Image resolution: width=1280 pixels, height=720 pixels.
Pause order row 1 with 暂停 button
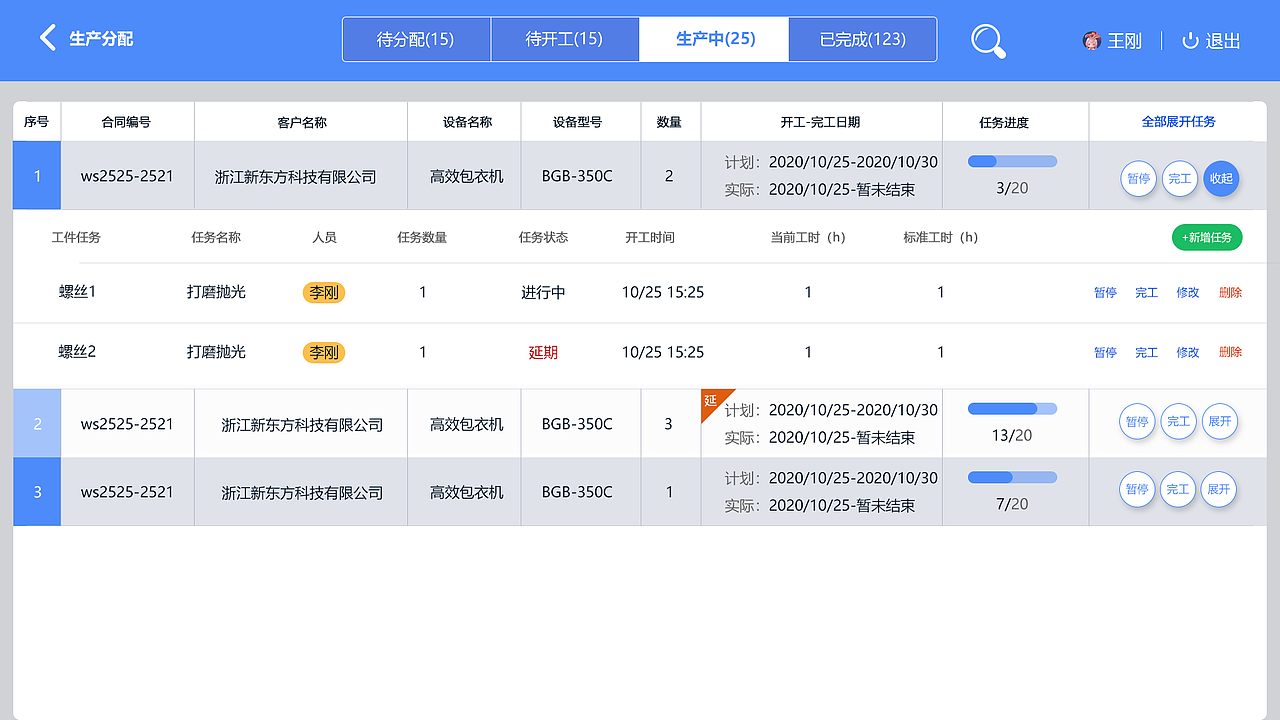[1138, 179]
